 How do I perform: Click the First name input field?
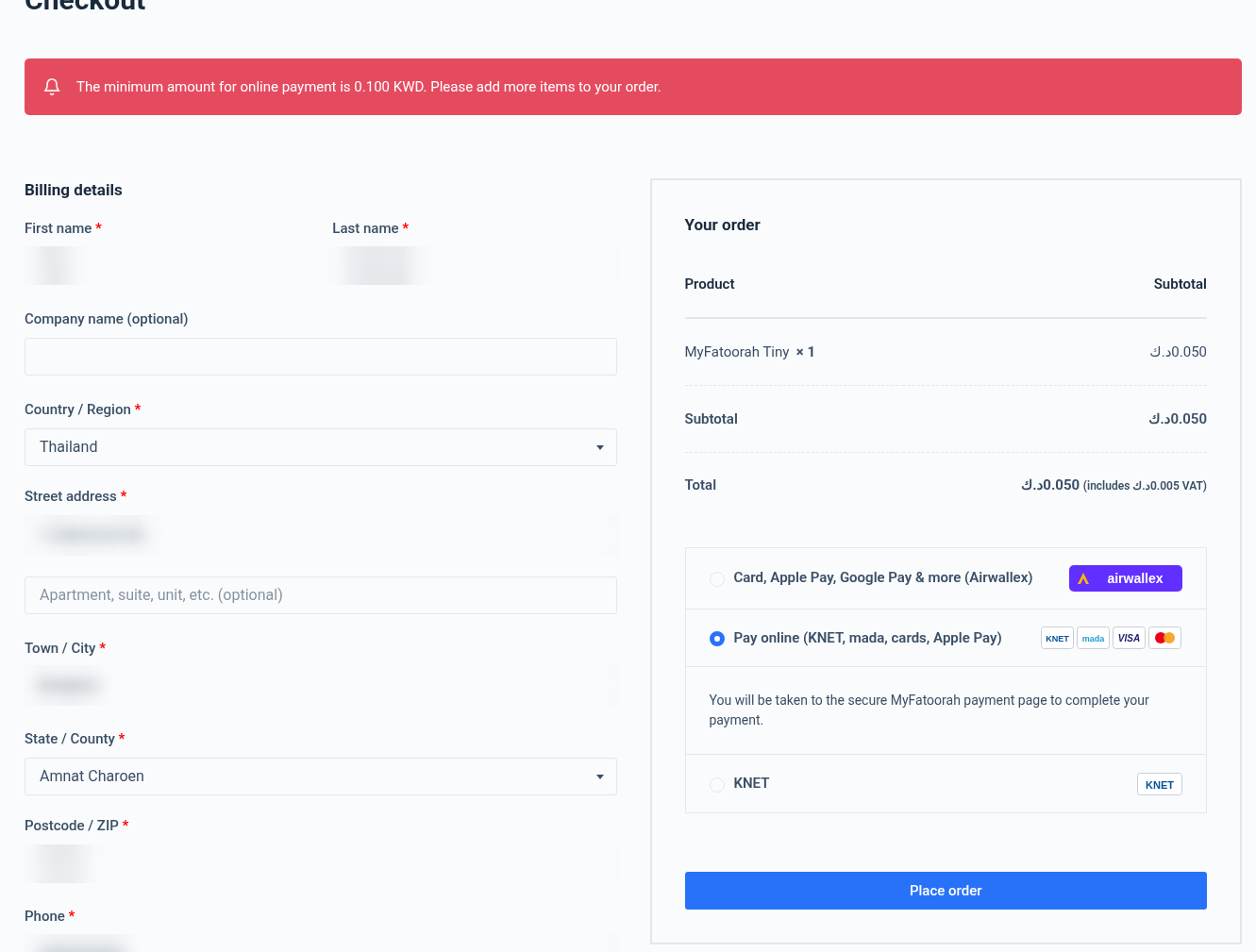click(167, 266)
